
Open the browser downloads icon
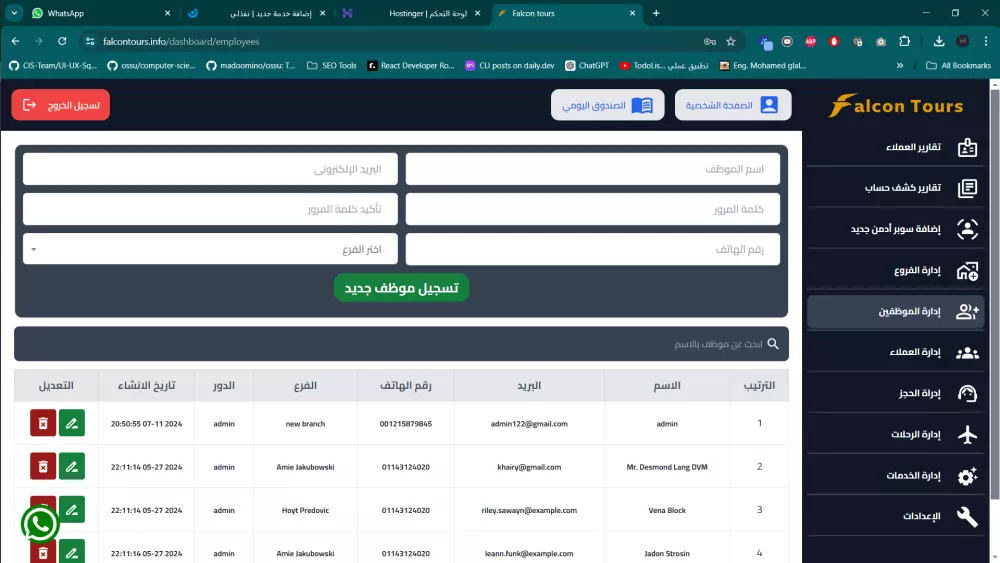tap(939, 41)
